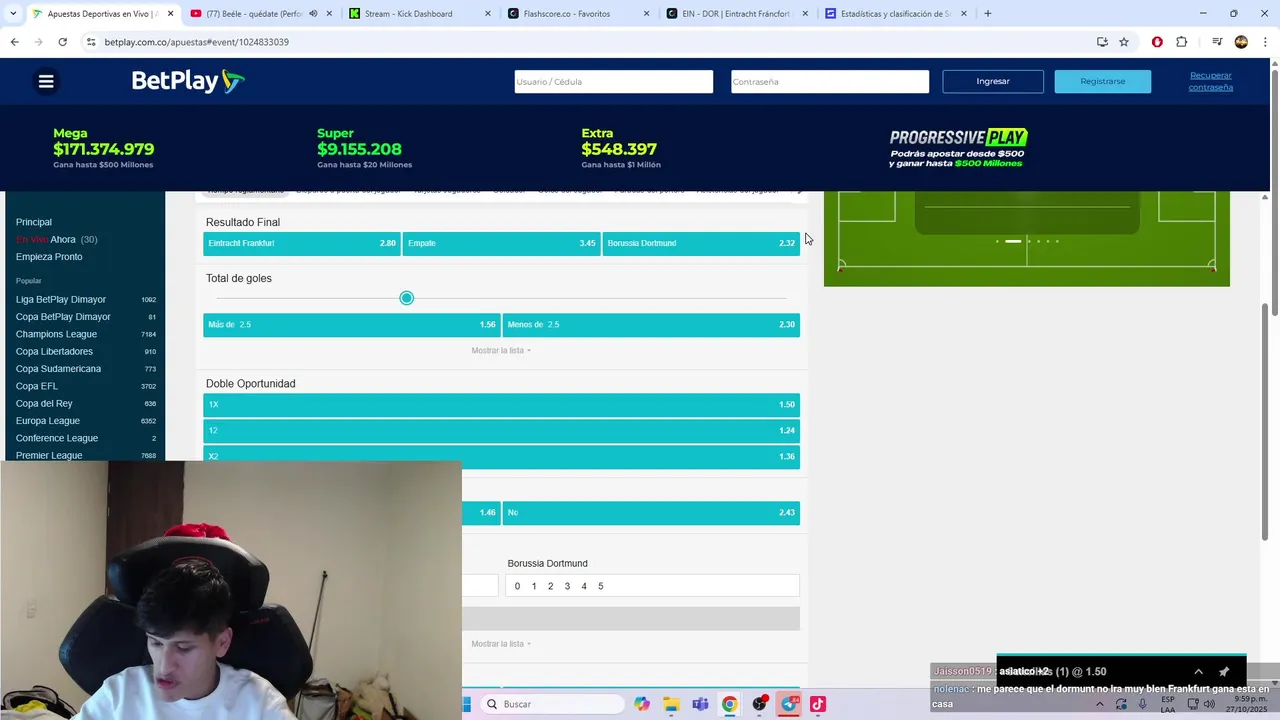Open Telegram taskbar icon
This screenshot has height=720, width=1280.
click(789, 704)
